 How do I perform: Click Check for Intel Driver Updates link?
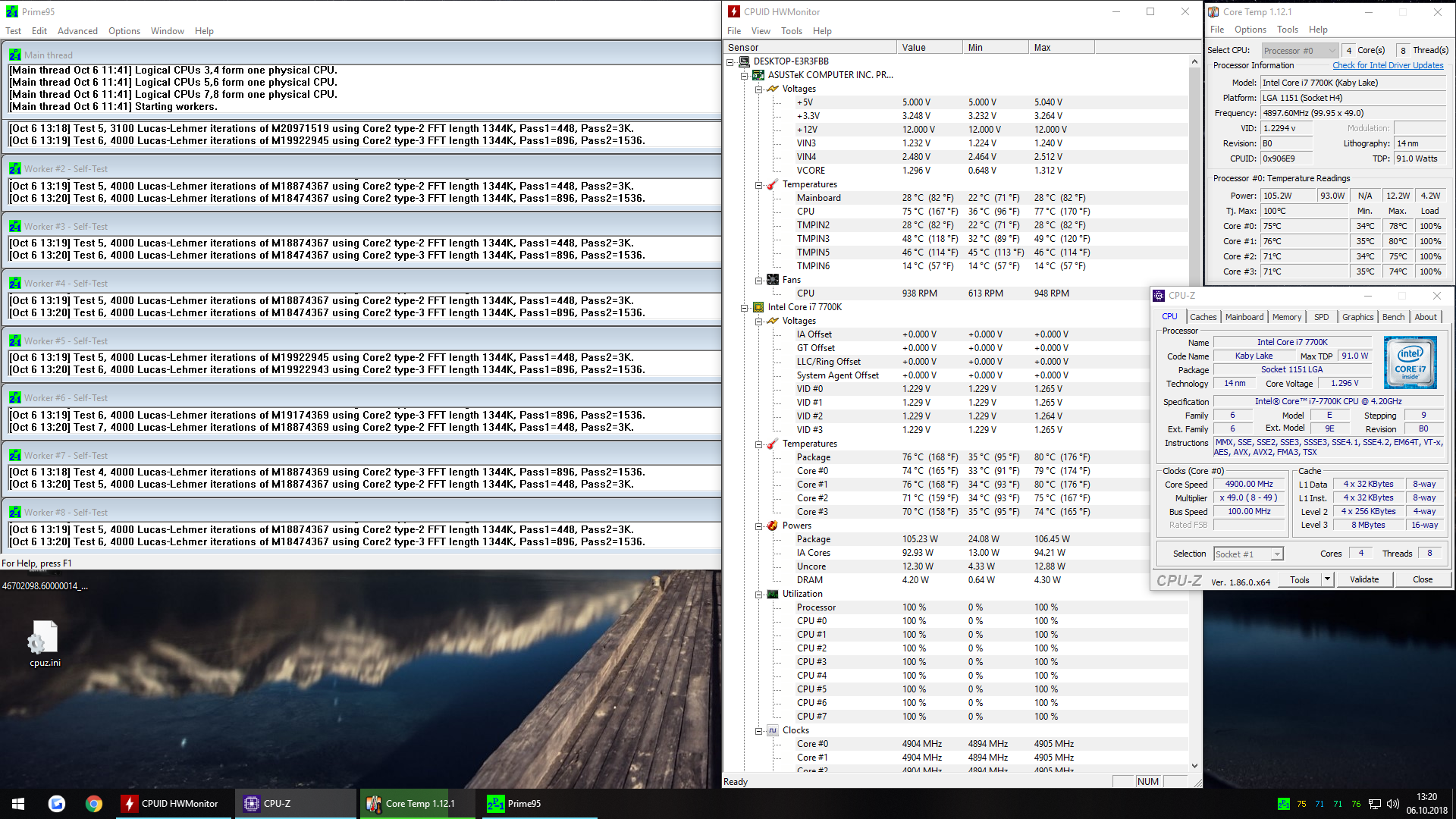click(x=1388, y=65)
